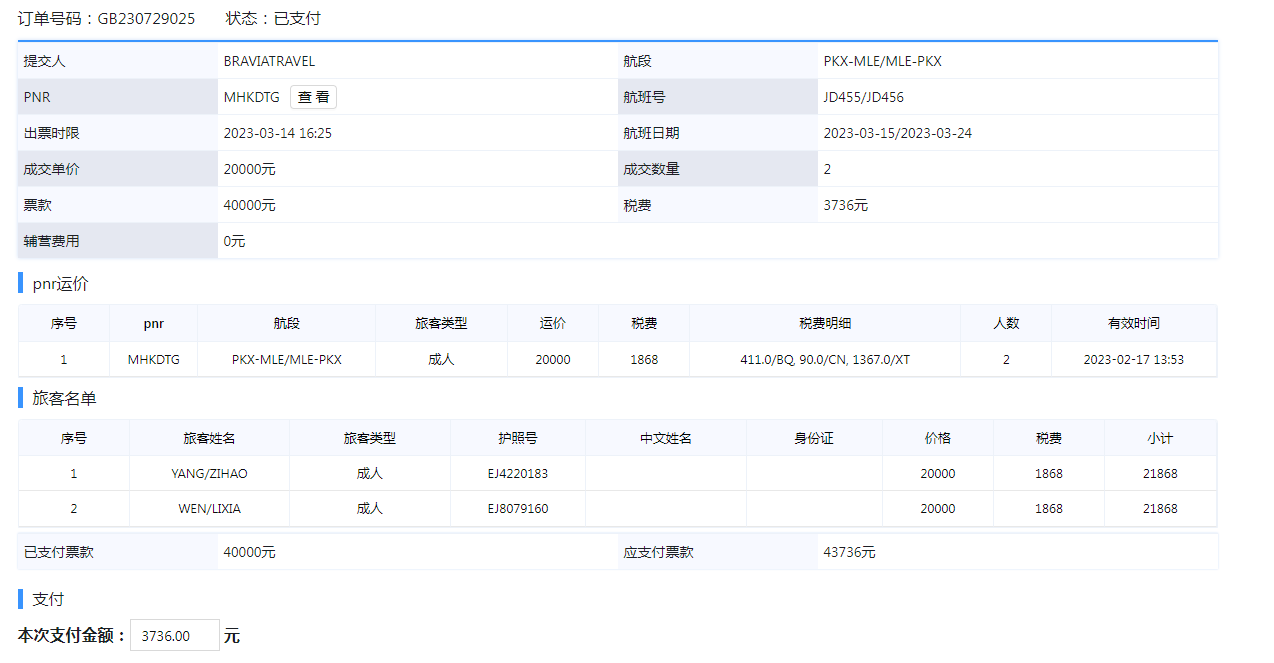
Task: Click the 旅客名单 section heading
Action: [64, 398]
